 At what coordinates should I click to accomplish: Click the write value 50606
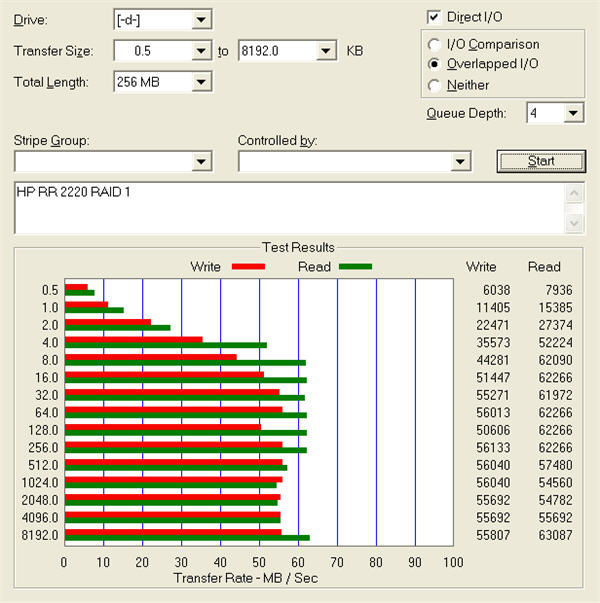493,430
